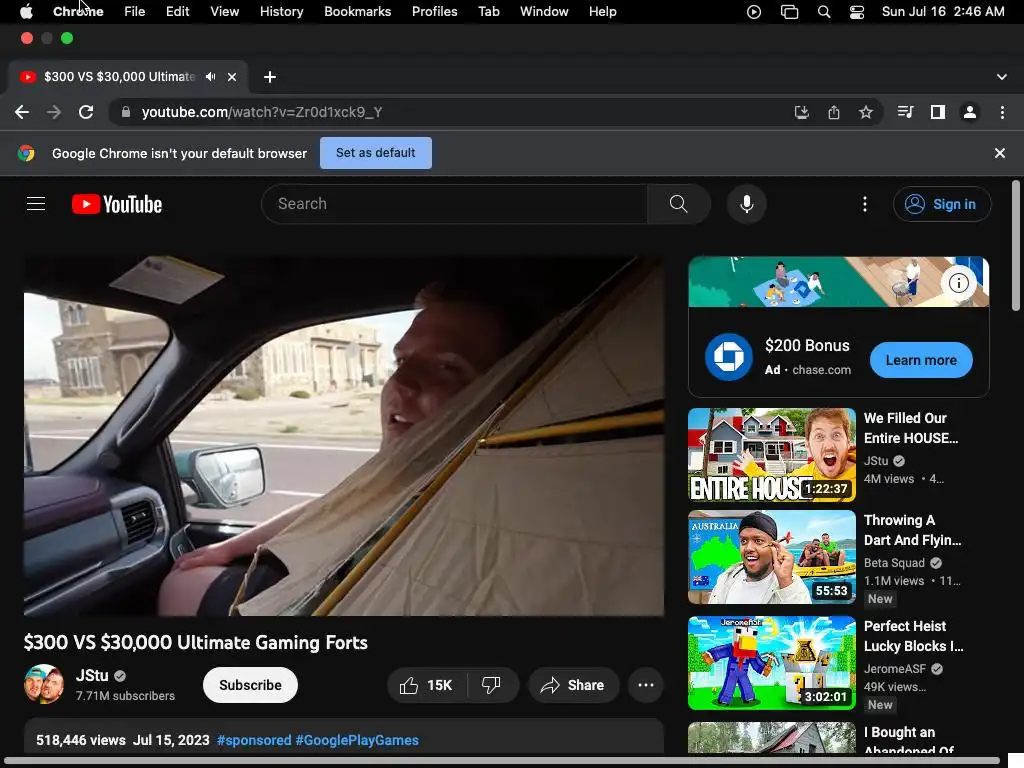The width and height of the screenshot is (1024, 768).
Task: Open the Window menu
Action: tap(544, 12)
